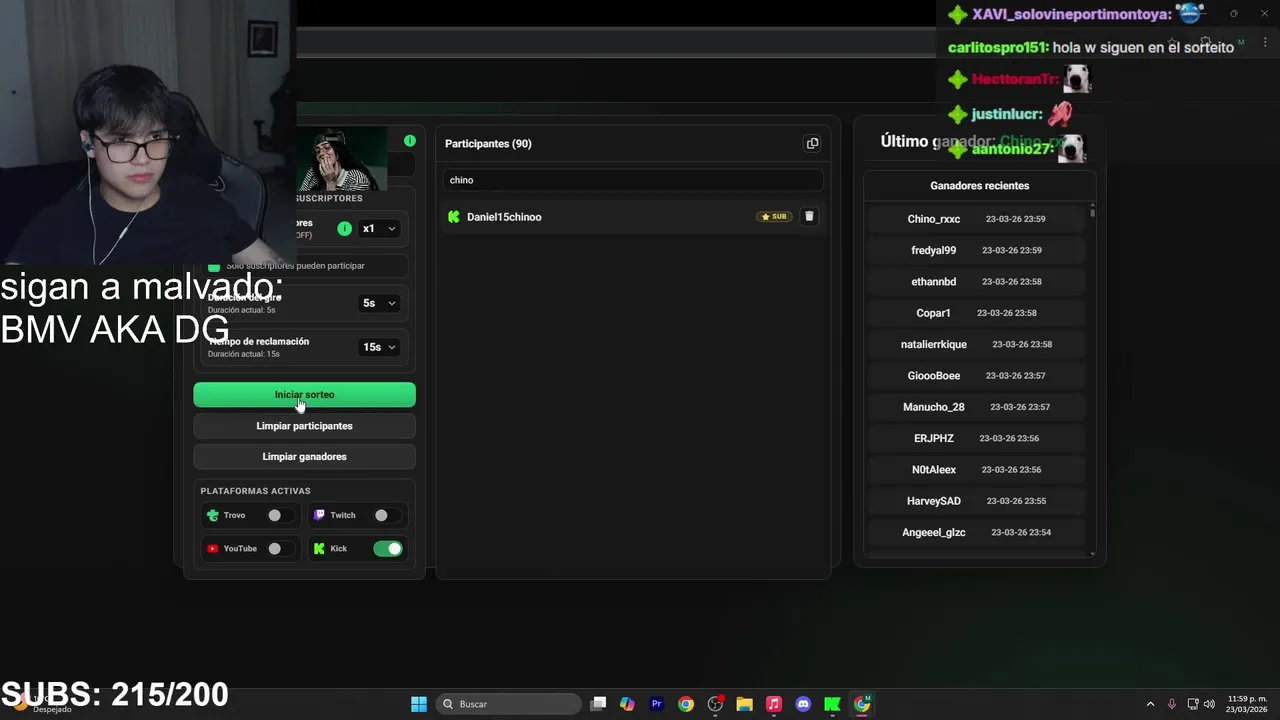Enable the Twitch platform toggle

tap(387, 515)
